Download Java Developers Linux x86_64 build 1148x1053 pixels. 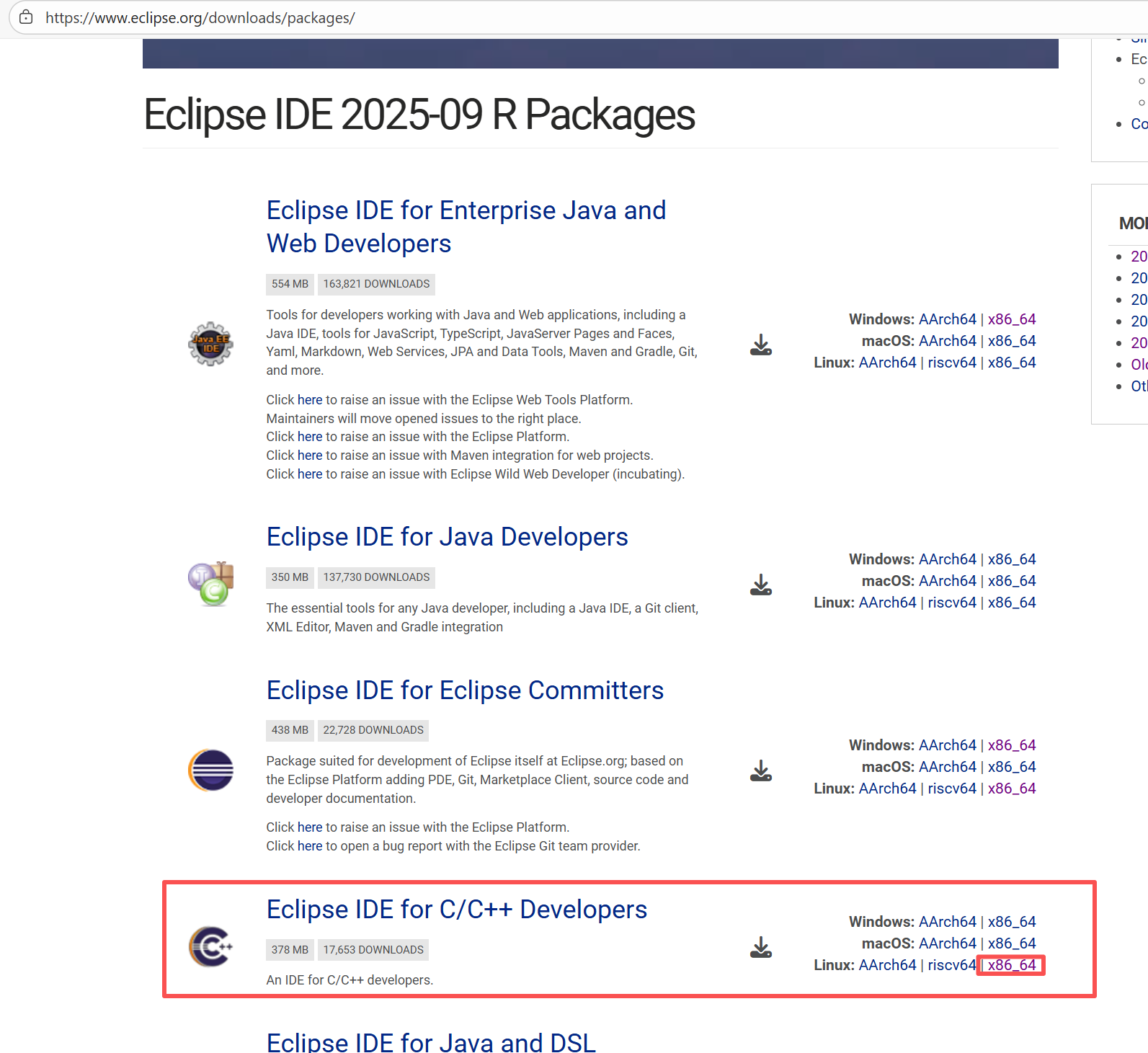coord(1012,603)
